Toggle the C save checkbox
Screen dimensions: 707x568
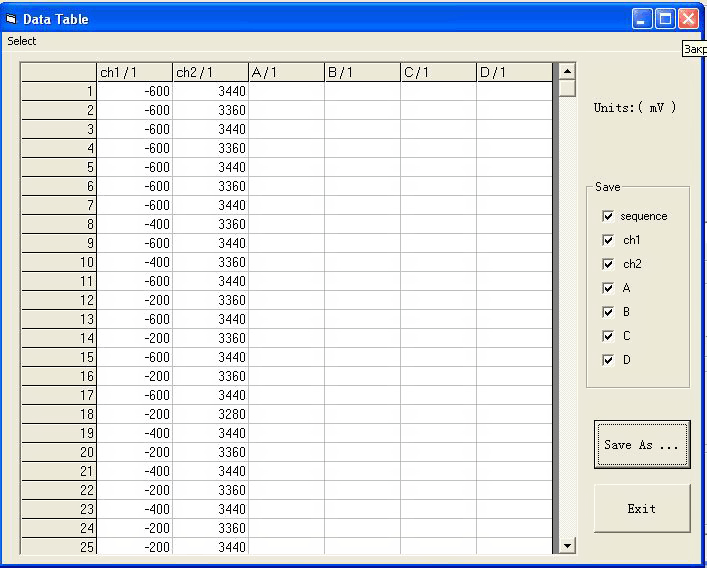[608, 336]
